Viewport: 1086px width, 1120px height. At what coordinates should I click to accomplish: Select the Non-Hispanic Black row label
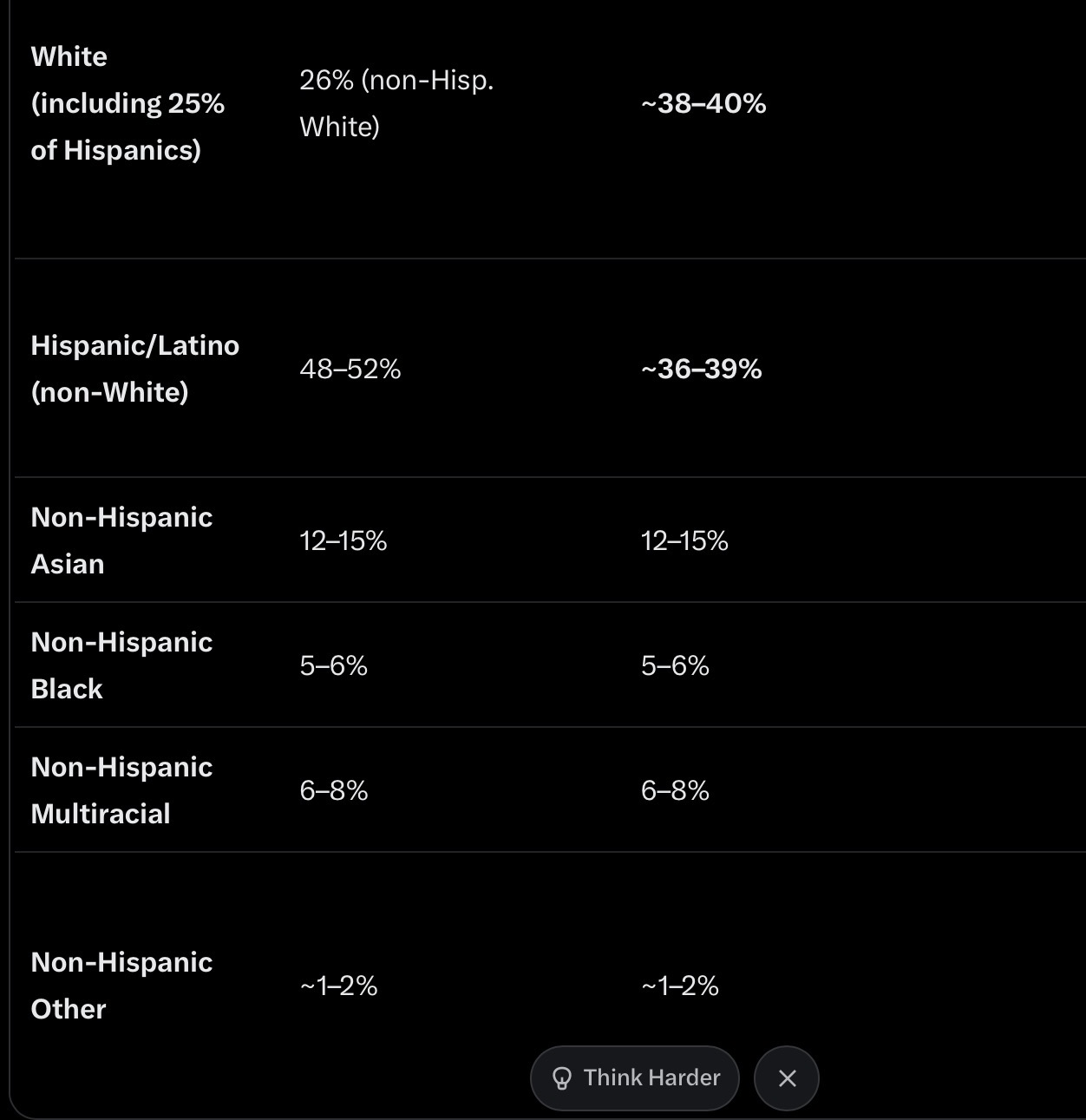click(x=121, y=665)
